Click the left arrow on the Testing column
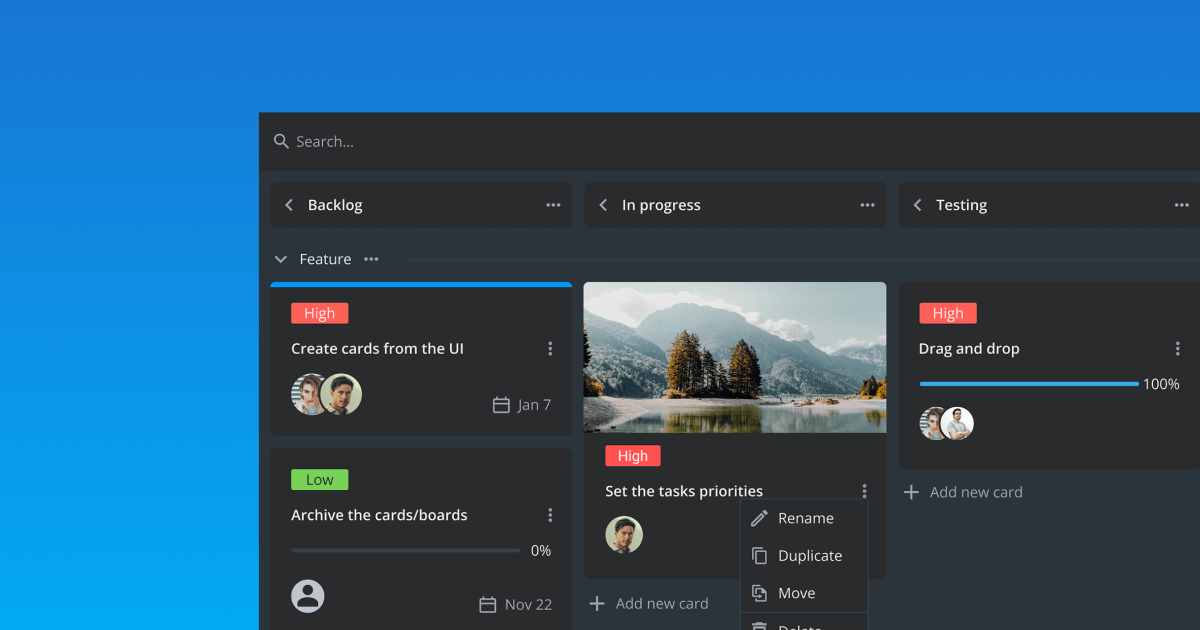Screen dimensions: 1200x630 click(917, 204)
